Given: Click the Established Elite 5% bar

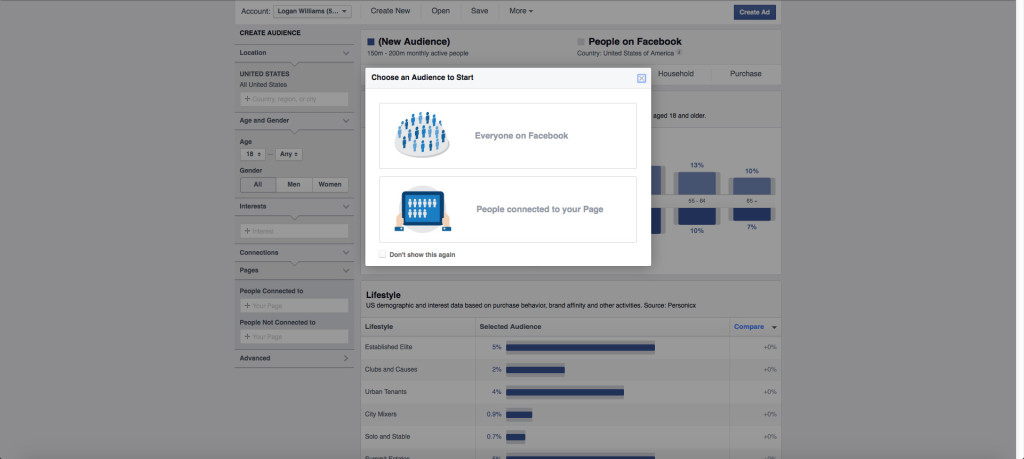Looking at the screenshot, I should coord(580,347).
